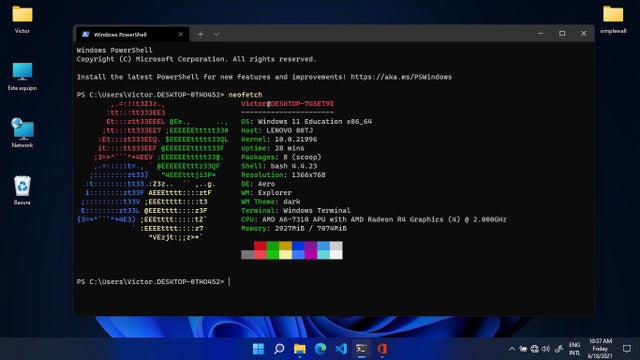Screen dimensions: 640x360
Task: Click the "WM Theme: dark" line
Action: tap(270, 202)
